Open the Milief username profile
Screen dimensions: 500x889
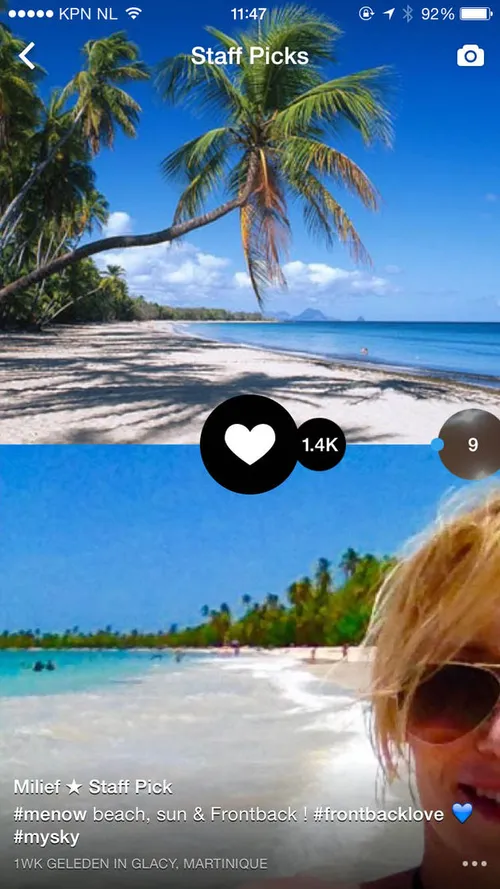tap(37, 787)
